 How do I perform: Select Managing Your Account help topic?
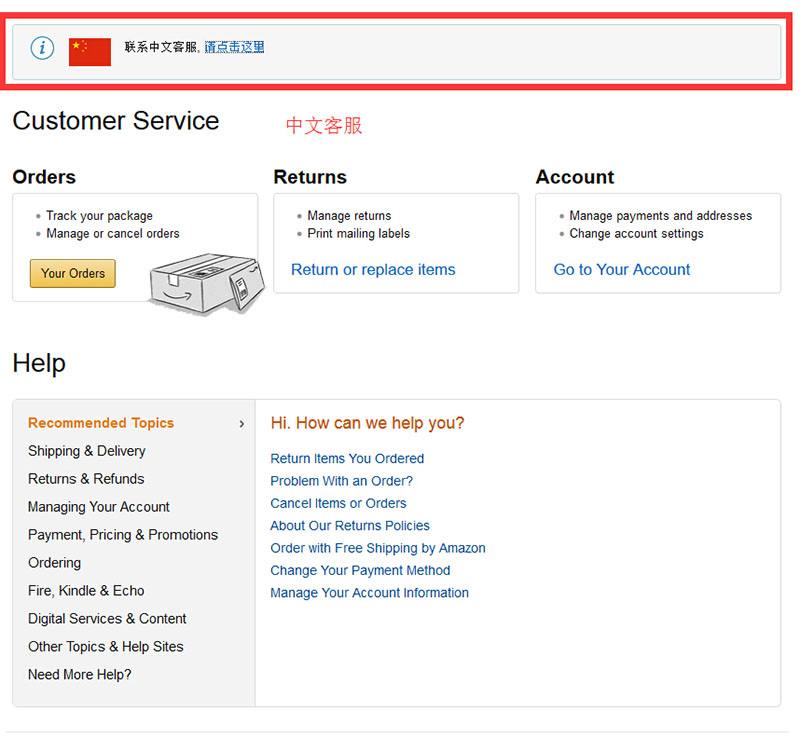98,507
